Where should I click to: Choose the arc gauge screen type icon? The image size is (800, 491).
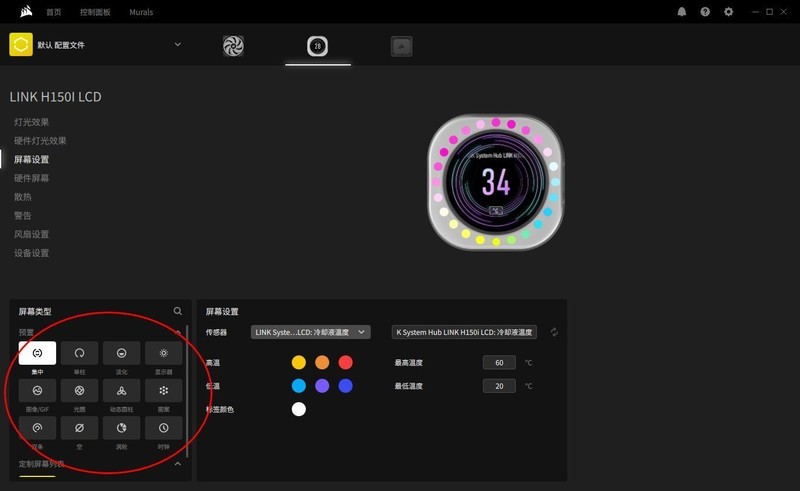[37, 428]
